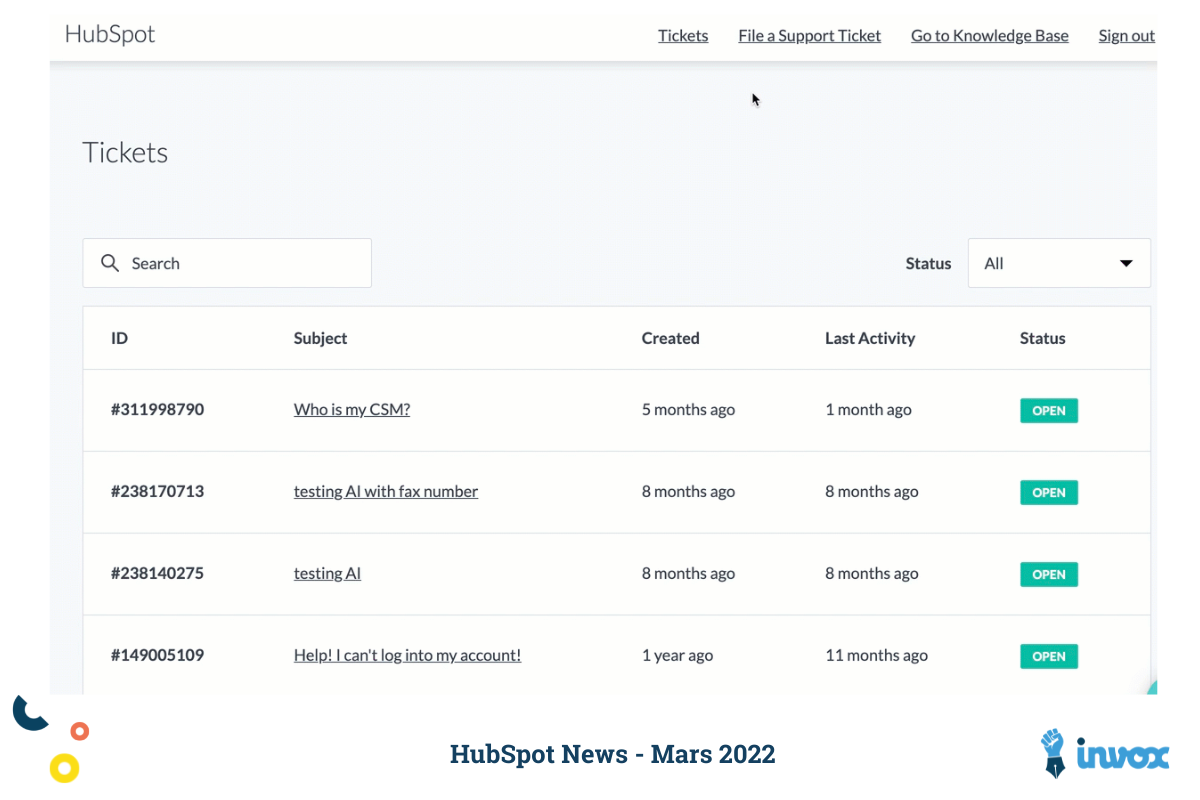The width and height of the screenshot is (1200, 800).
Task: Click the Status filter label
Action: (928, 264)
